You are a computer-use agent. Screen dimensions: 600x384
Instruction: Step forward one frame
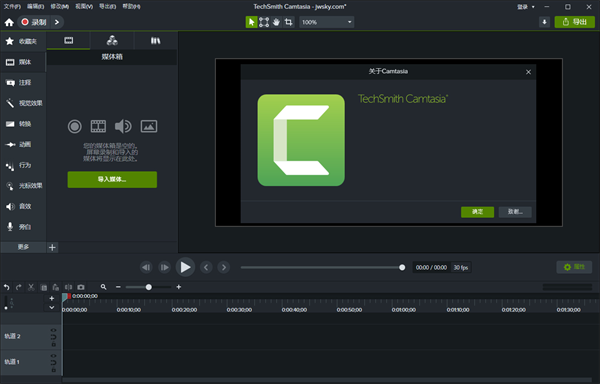164,267
